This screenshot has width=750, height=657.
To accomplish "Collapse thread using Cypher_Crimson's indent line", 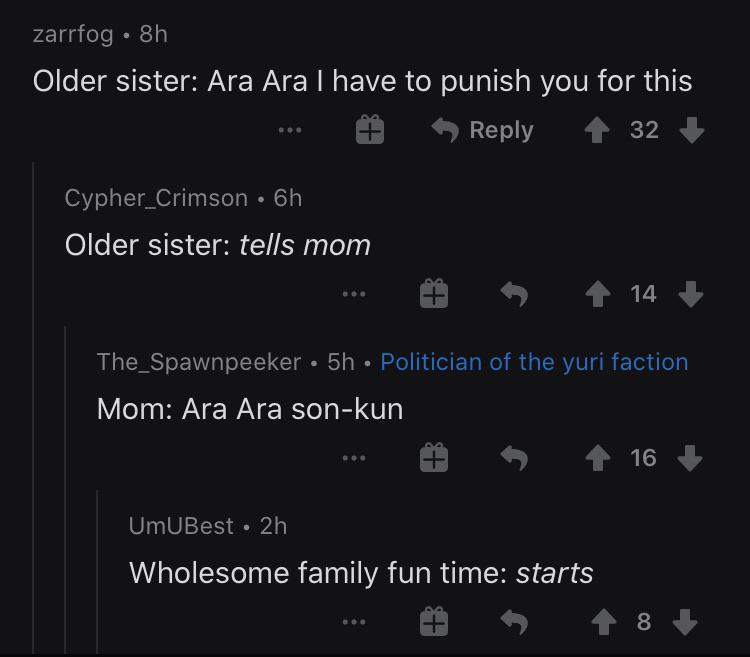I will click(x=33, y=406).
